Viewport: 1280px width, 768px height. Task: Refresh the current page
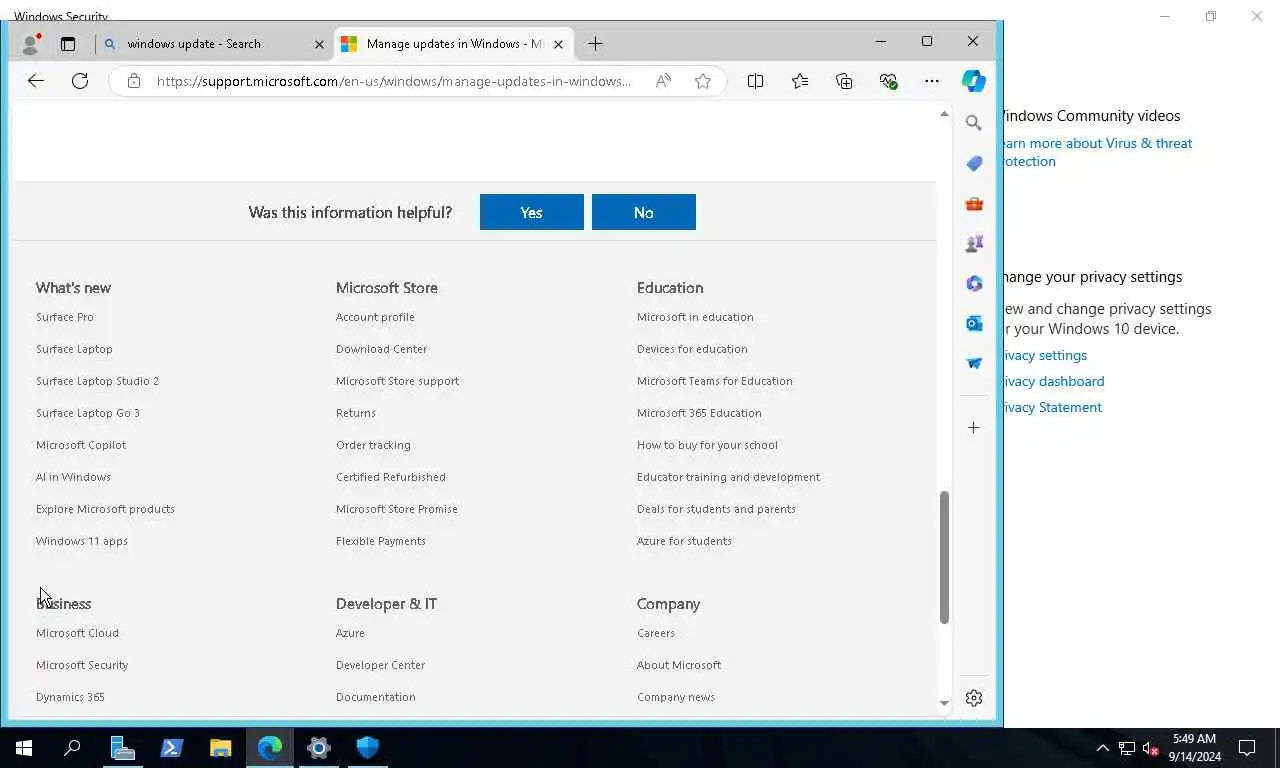point(80,81)
